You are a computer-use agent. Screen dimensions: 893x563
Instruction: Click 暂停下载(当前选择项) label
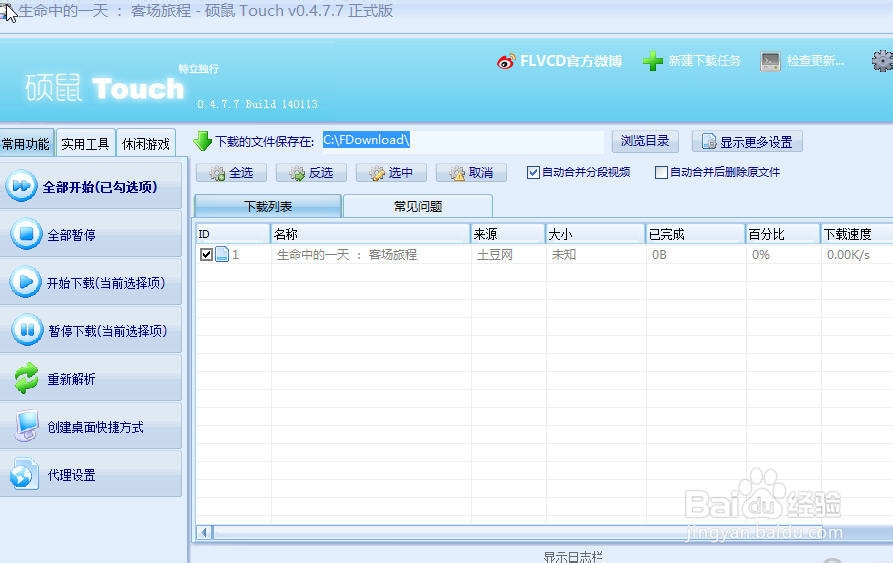point(107,330)
